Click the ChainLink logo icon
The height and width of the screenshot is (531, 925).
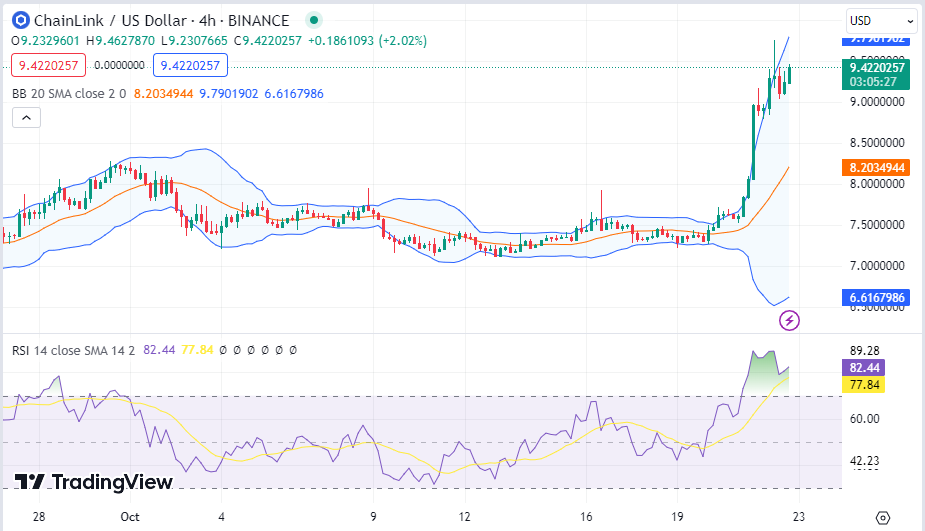[x=21, y=21]
